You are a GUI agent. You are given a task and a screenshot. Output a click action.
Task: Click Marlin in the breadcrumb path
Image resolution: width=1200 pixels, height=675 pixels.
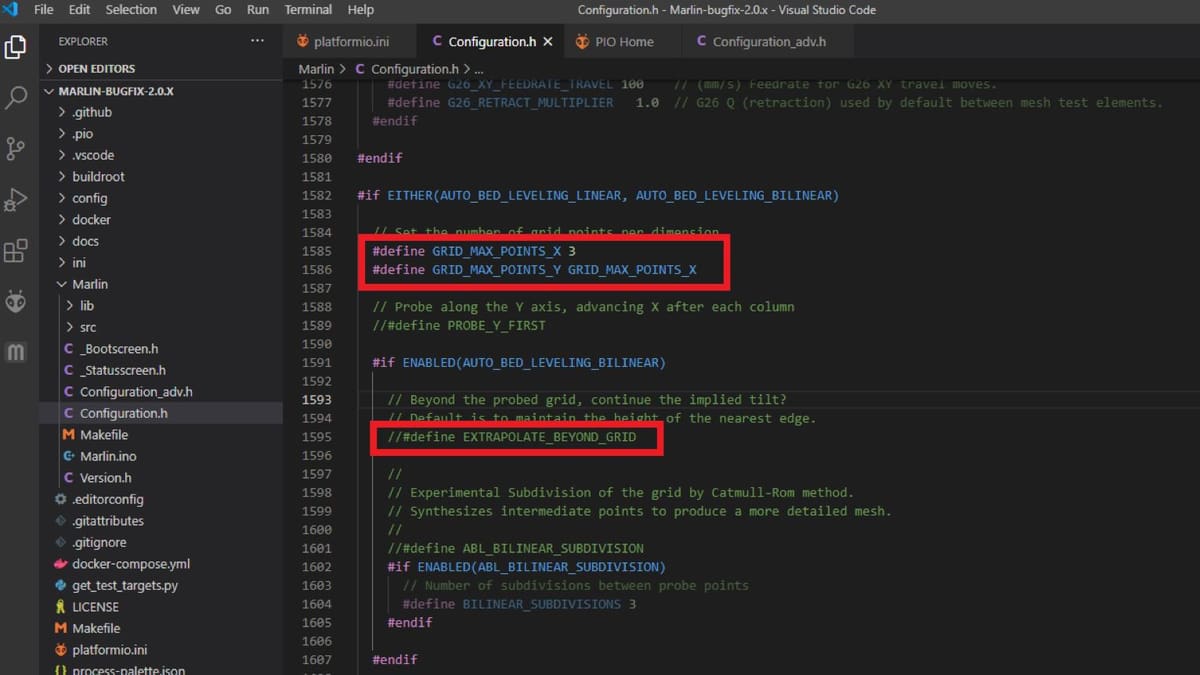316,69
